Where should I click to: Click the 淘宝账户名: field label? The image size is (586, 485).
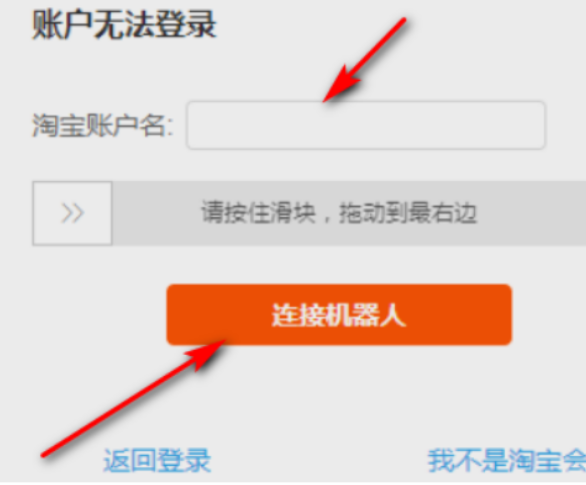point(102,125)
